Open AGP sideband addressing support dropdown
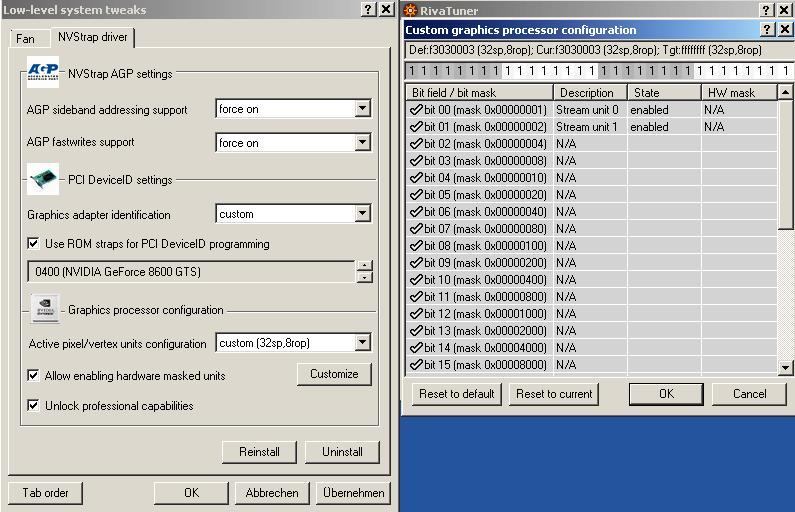The image size is (795, 512). click(x=362, y=108)
